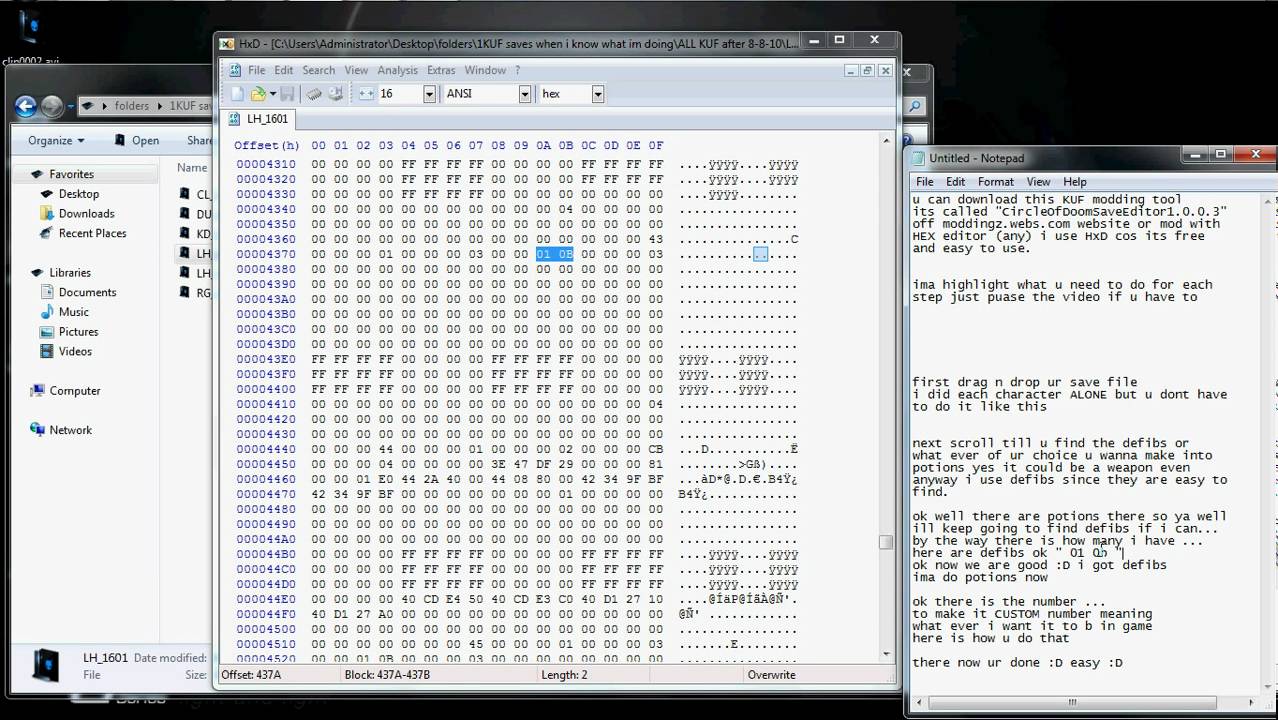Click the Block: 437A-437B status field
1278x720 pixels.
pyautogui.click(x=386, y=675)
